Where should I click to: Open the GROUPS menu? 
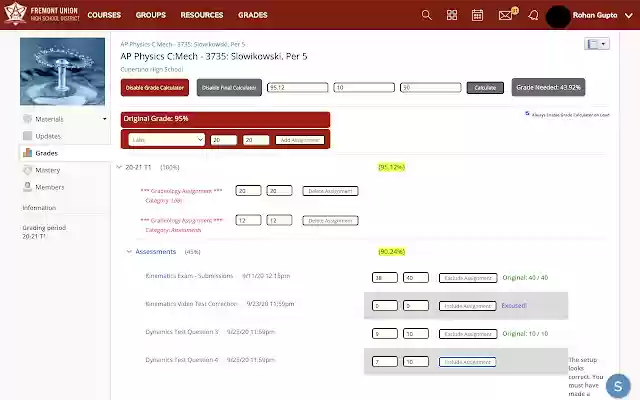click(151, 15)
